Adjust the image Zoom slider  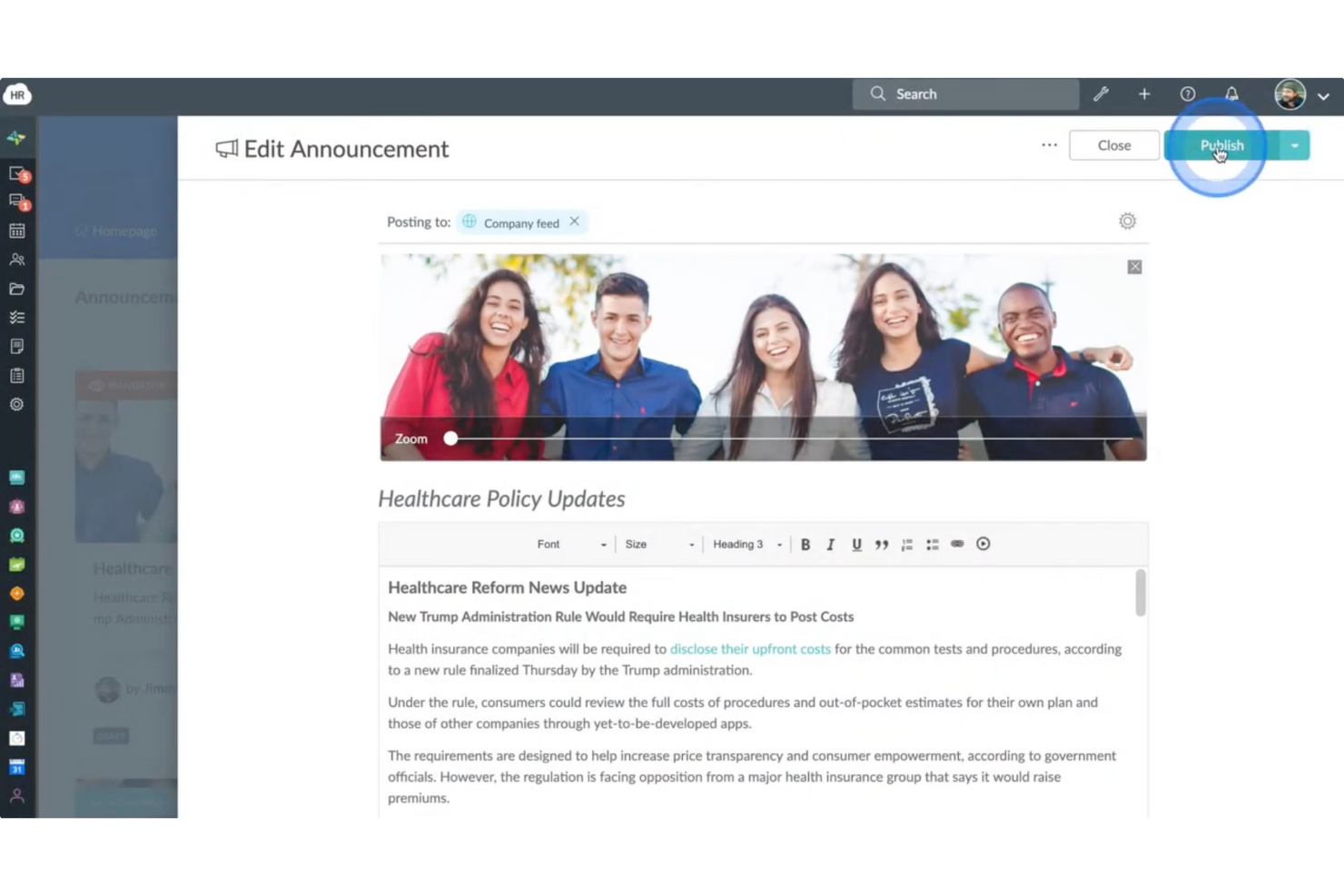coord(451,438)
